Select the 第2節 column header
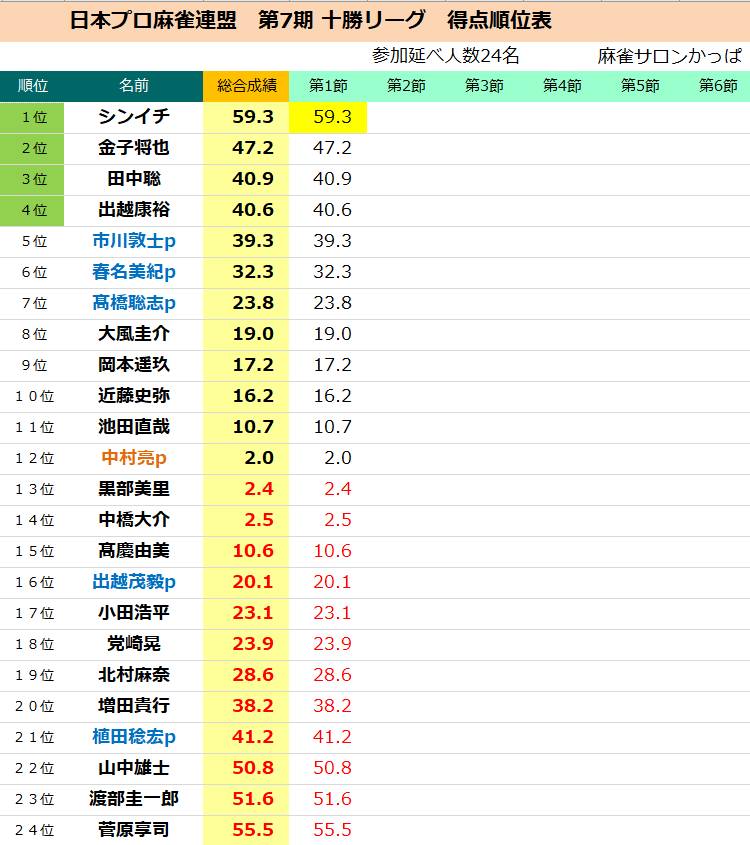Screen dimensions: 750x845 point(406,86)
